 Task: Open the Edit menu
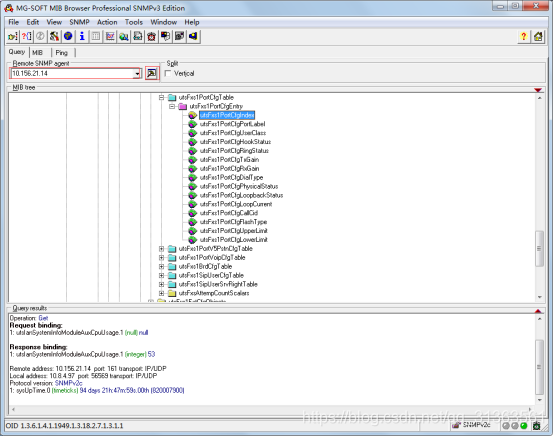tap(33, 22)
